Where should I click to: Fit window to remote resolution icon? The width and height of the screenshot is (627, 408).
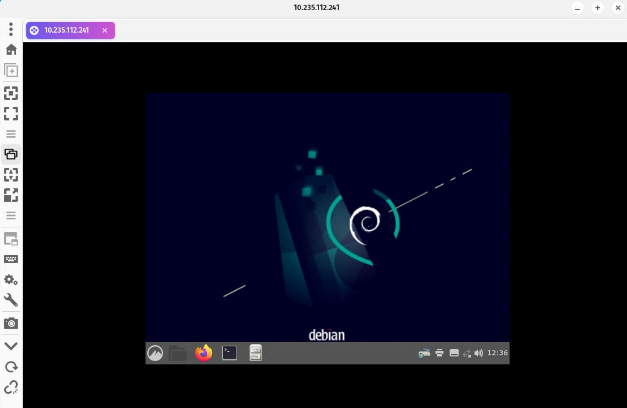[11, 93]
